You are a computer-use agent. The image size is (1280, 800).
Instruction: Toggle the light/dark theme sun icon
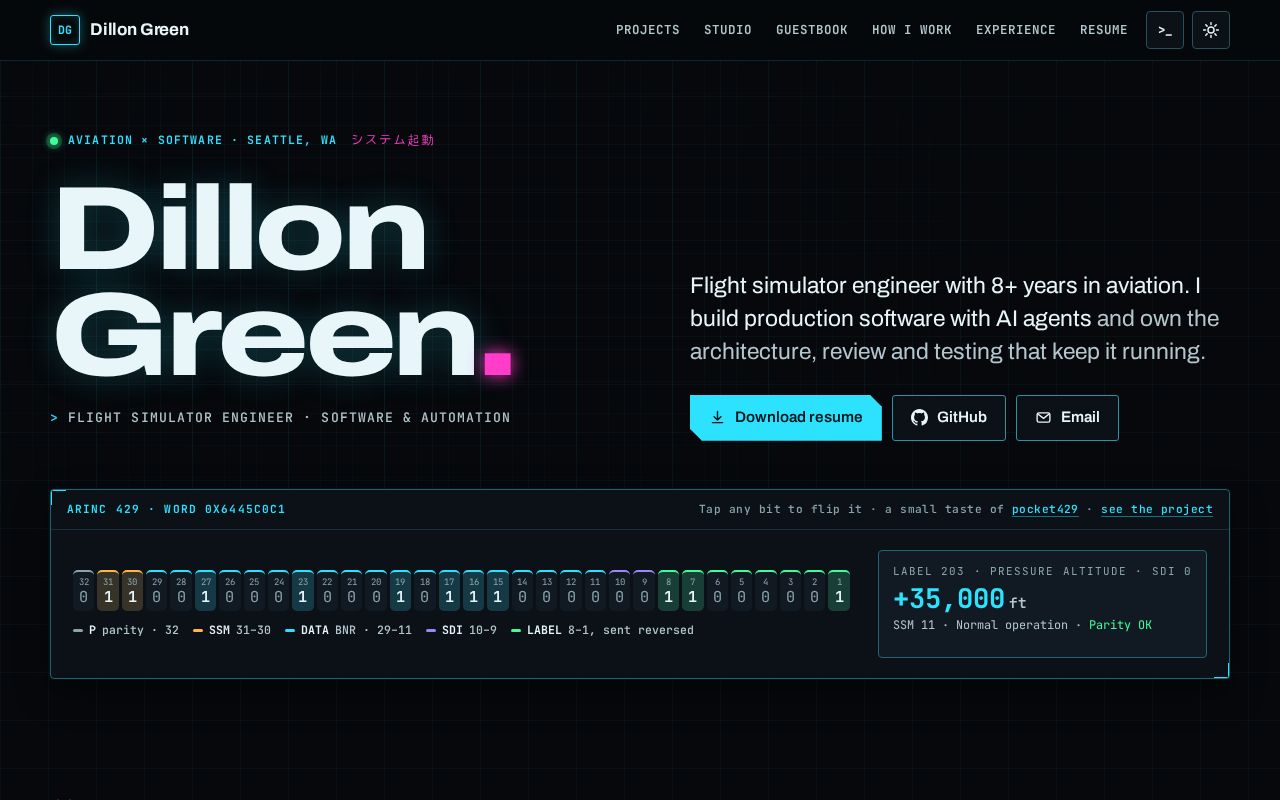click(x=1211, y=30)
